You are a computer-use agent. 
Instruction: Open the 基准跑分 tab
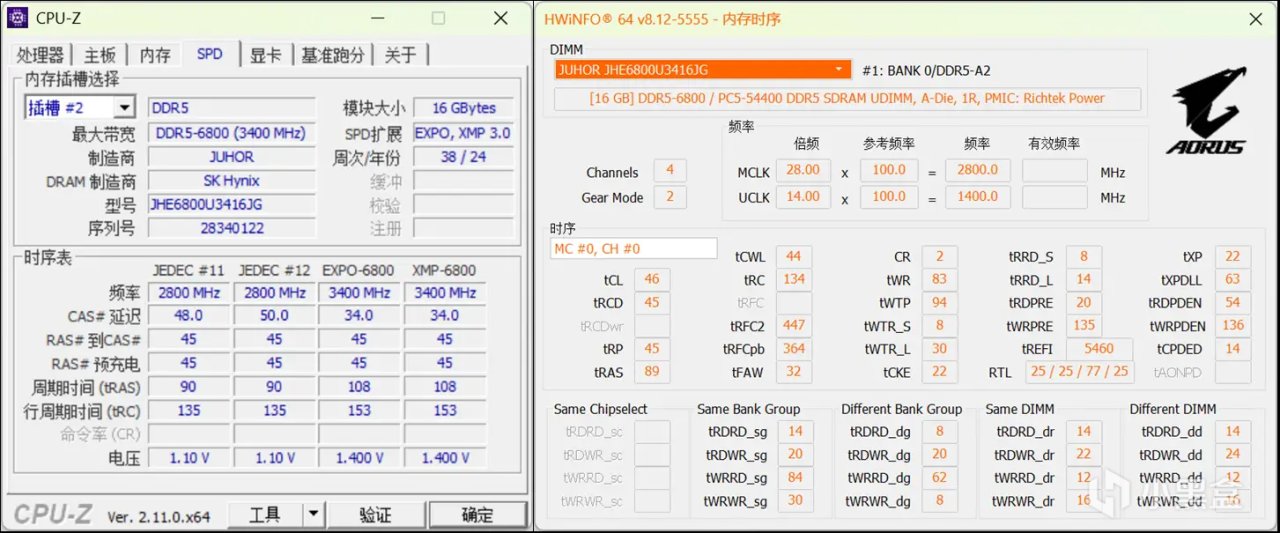334,55
